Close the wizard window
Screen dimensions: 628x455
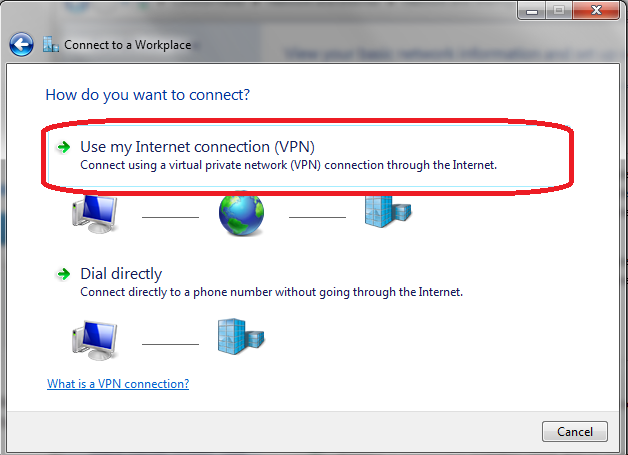point(596,10)
